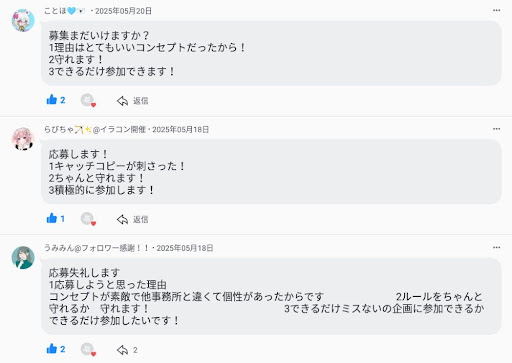This screenshot has width=512, height=363.
Task: Open らびちゃ's profile avatar
Action: tap(23, 139)
